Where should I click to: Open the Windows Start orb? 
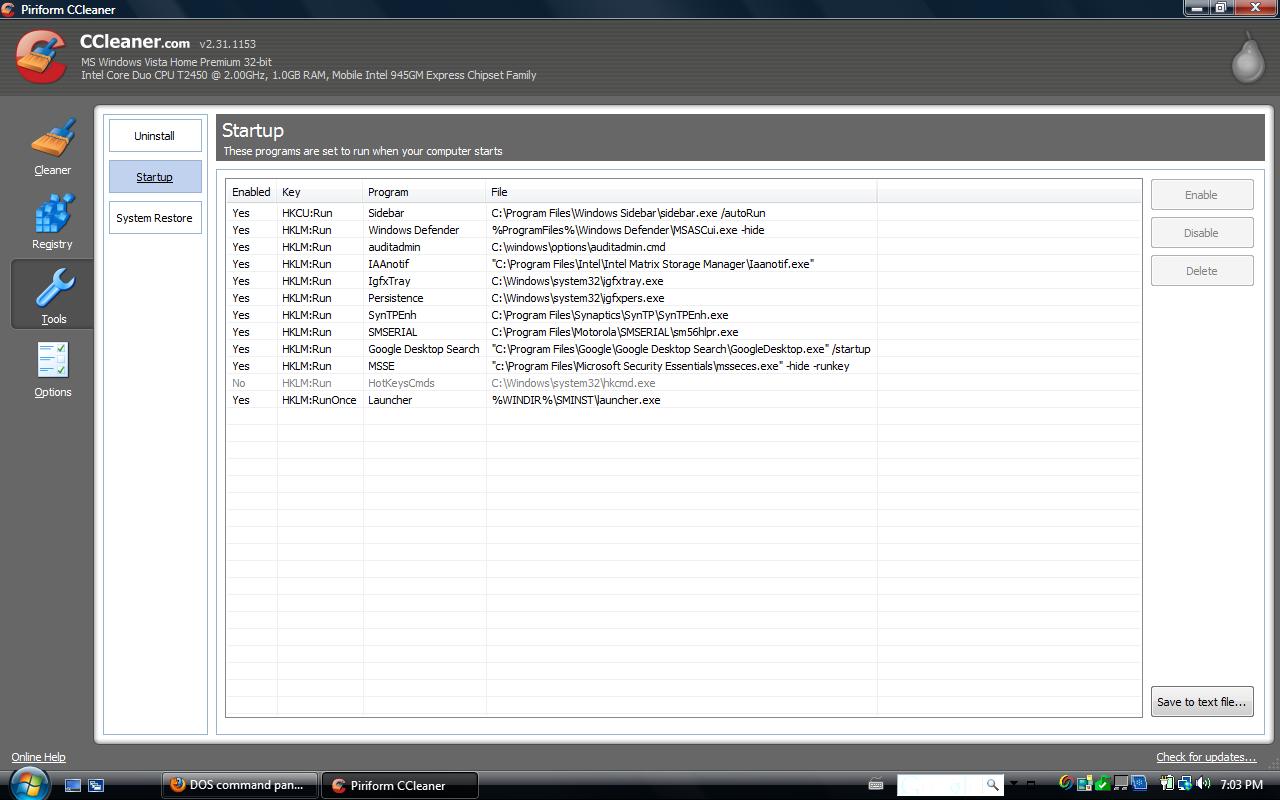[28, 783]
